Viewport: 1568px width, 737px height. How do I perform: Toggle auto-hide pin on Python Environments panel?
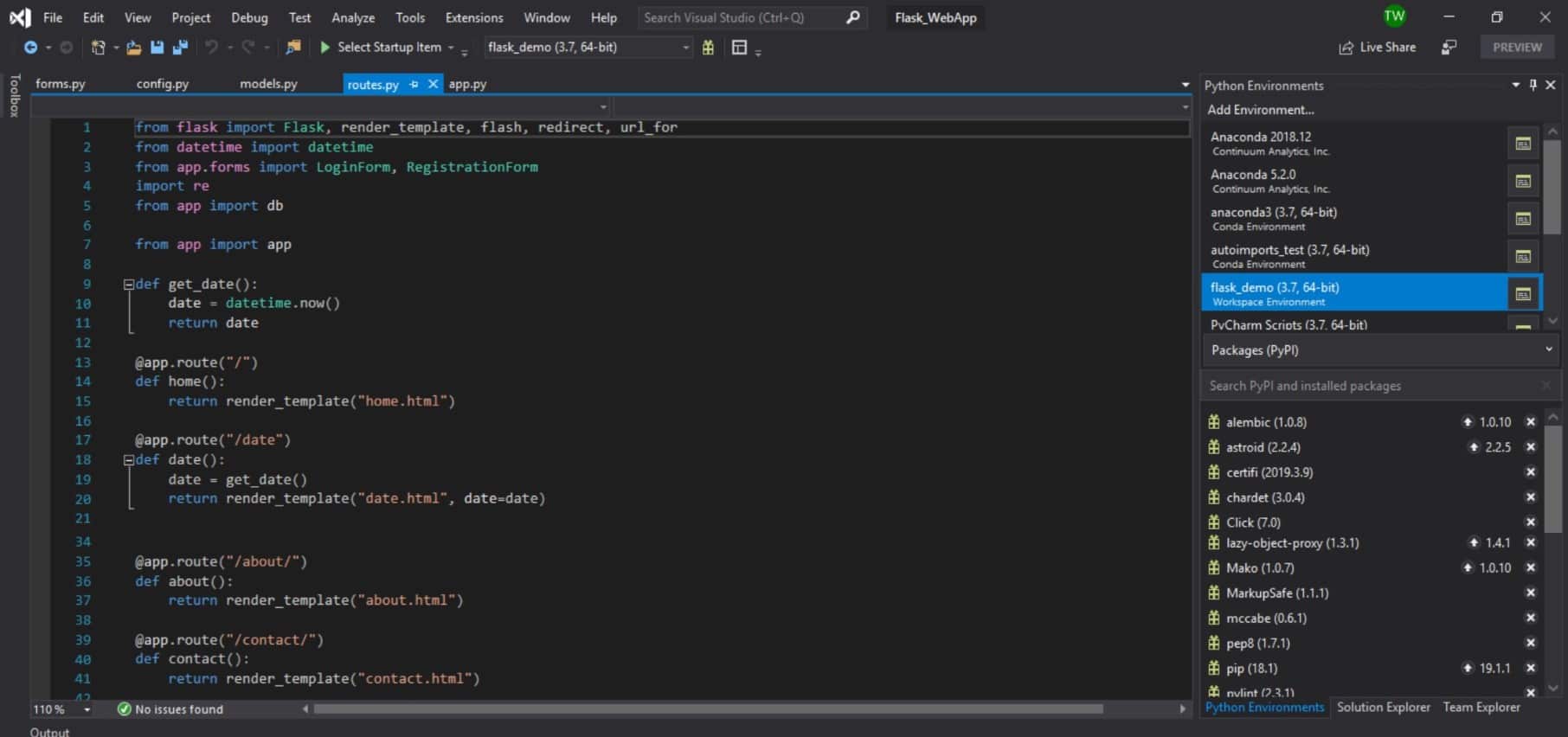point(1533,85)
